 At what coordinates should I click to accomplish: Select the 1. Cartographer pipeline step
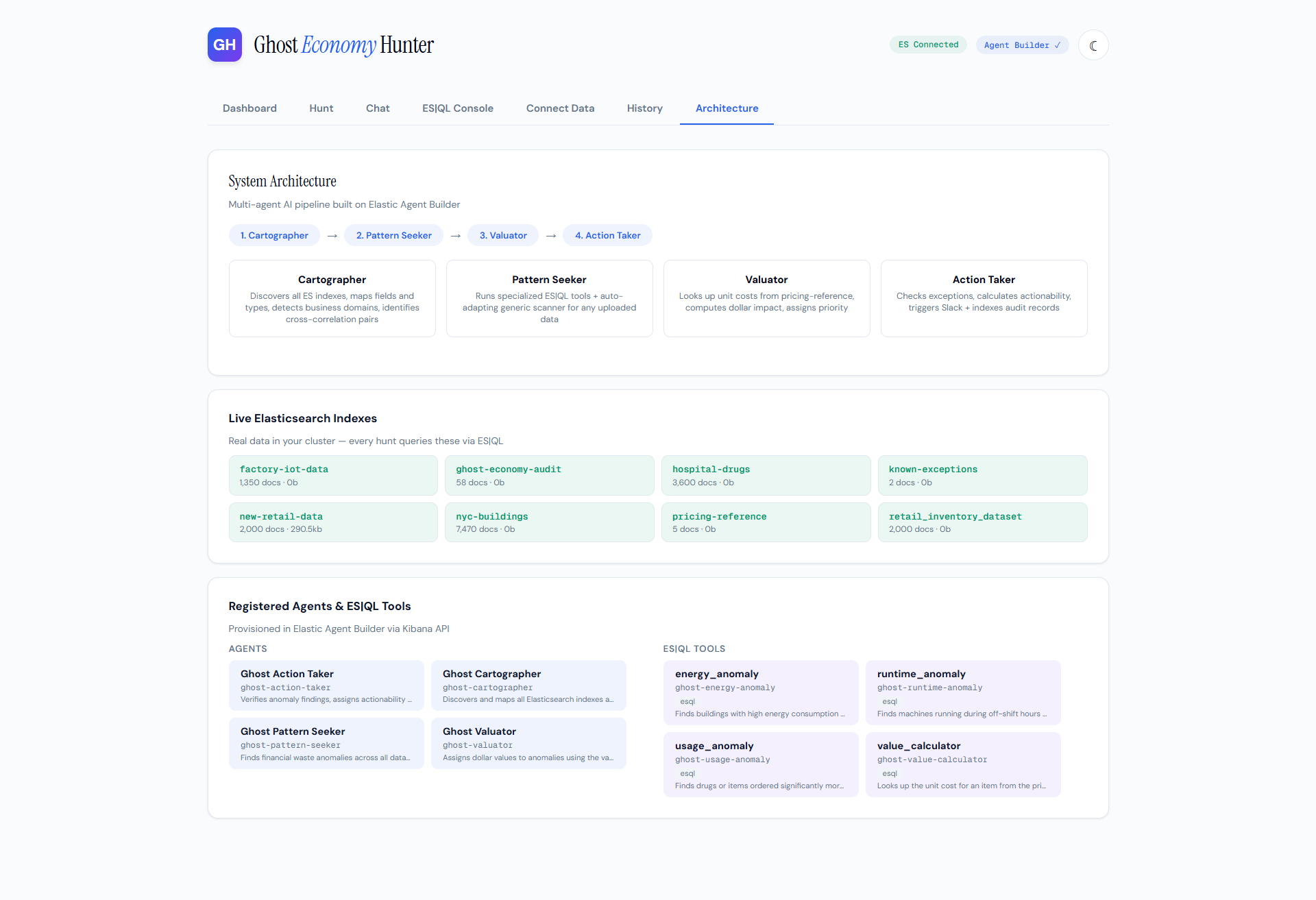274,235
